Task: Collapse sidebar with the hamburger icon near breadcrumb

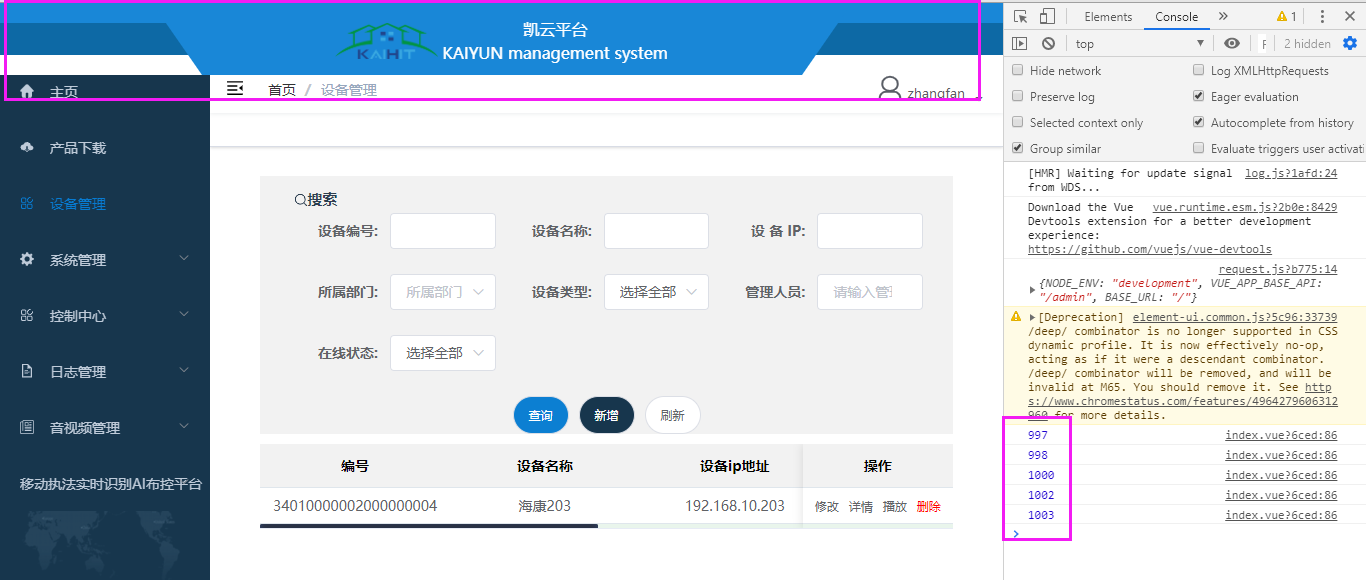Action: click(235, 88)
